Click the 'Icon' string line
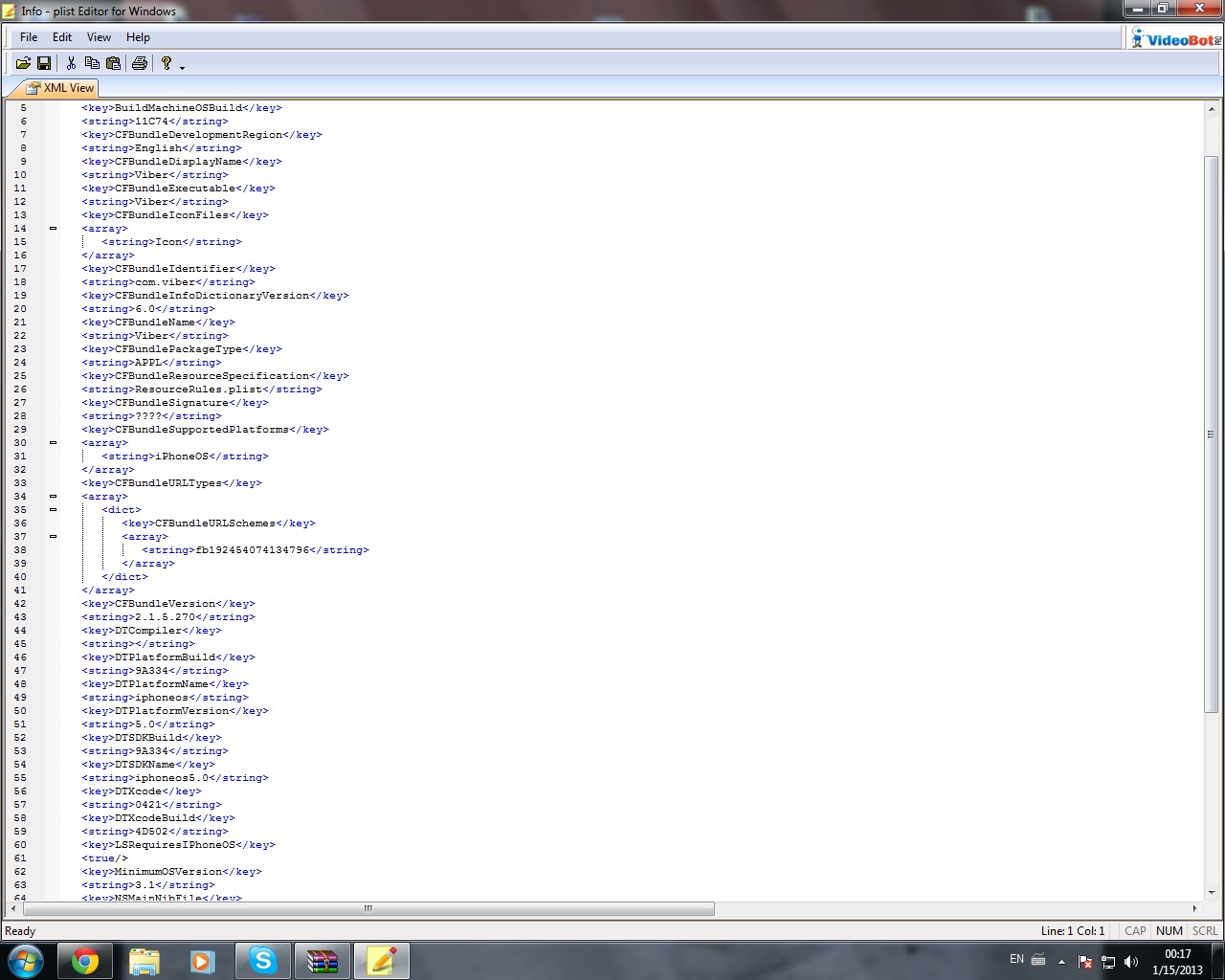 (x=172, y=242)
